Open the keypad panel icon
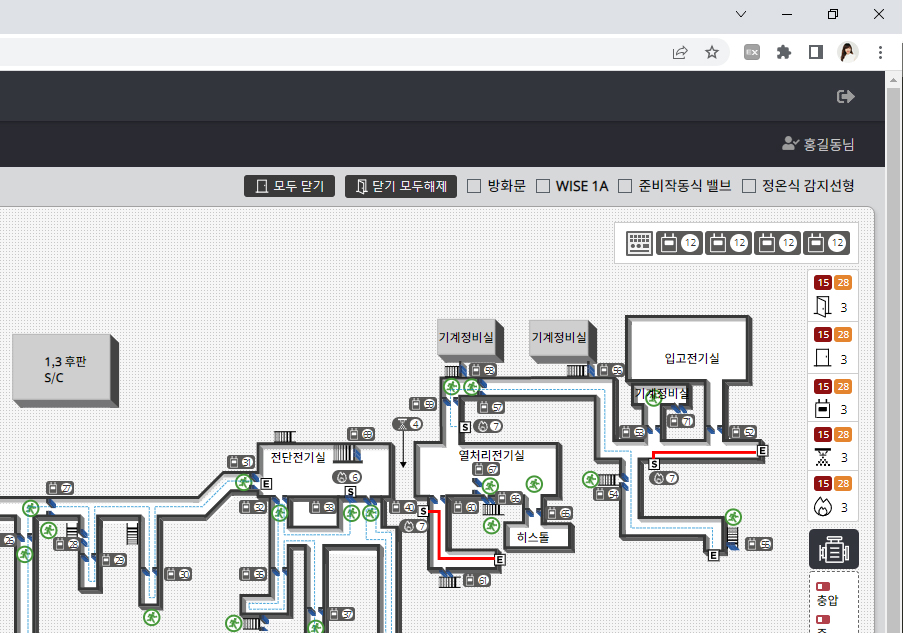The image size is (903, 633). tap(639, 243)
